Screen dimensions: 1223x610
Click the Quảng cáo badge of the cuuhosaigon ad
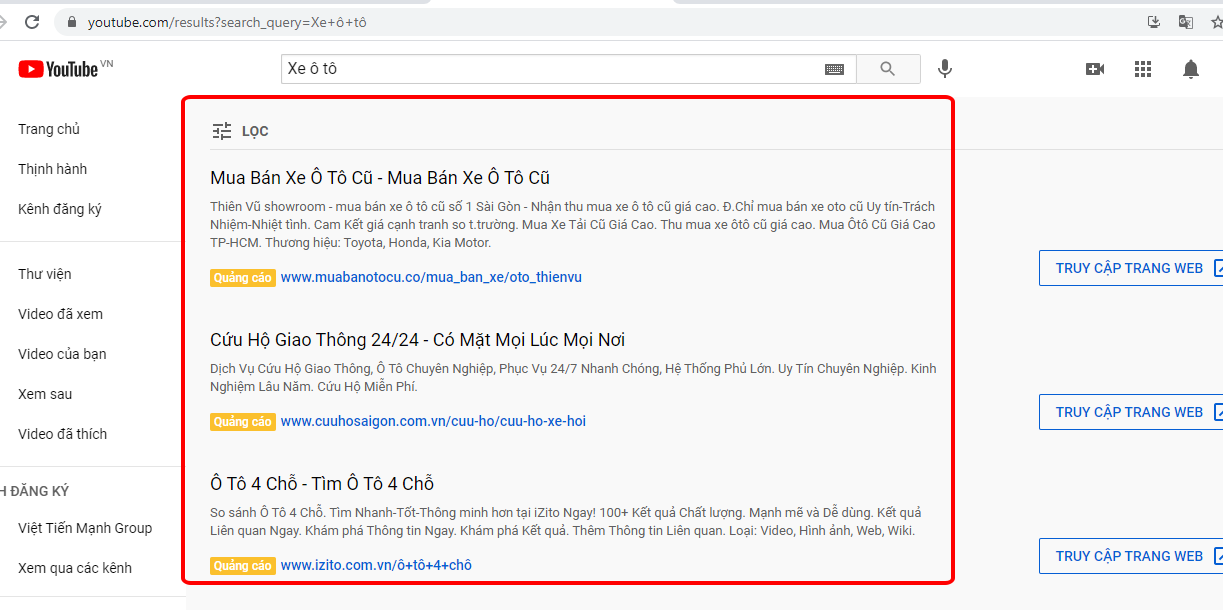coord(243,422)
